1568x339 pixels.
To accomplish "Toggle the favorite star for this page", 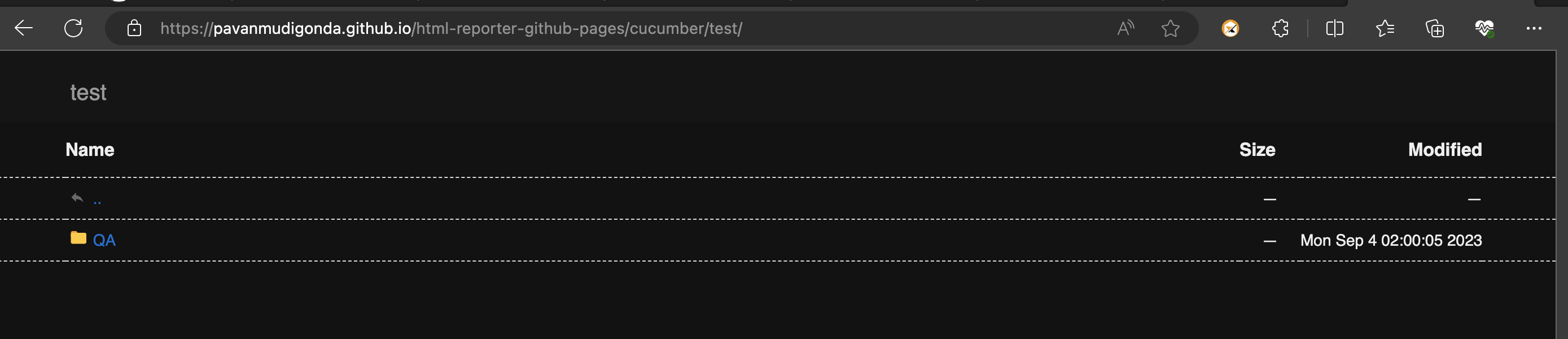I will point(1170,29).
